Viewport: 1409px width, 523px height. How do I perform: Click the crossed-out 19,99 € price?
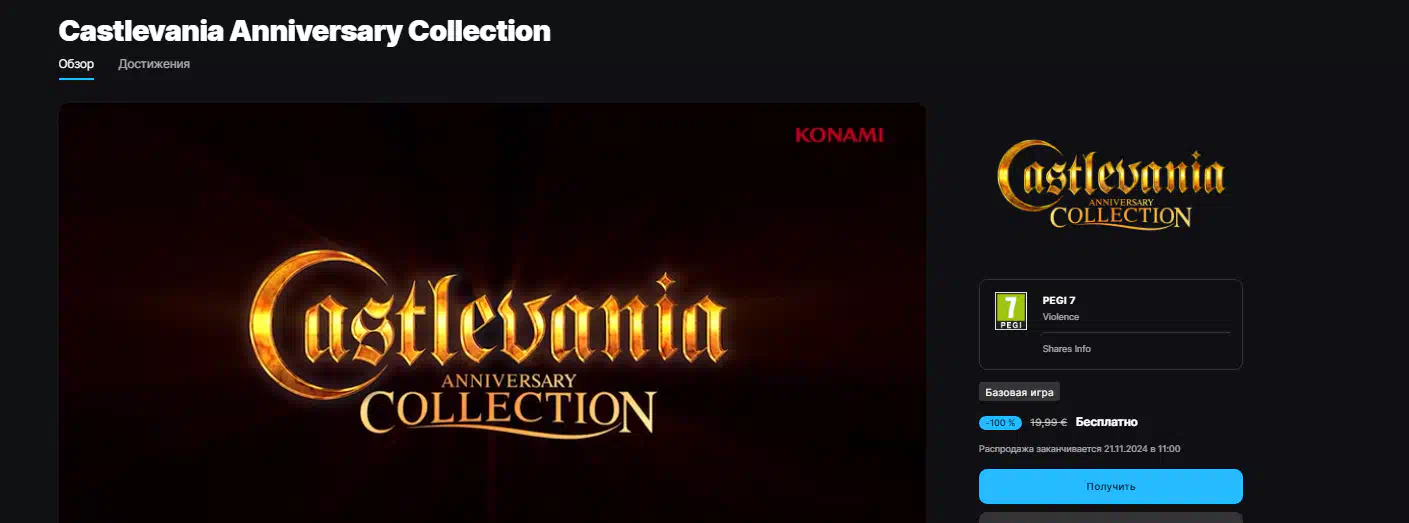pos(1048,423)
